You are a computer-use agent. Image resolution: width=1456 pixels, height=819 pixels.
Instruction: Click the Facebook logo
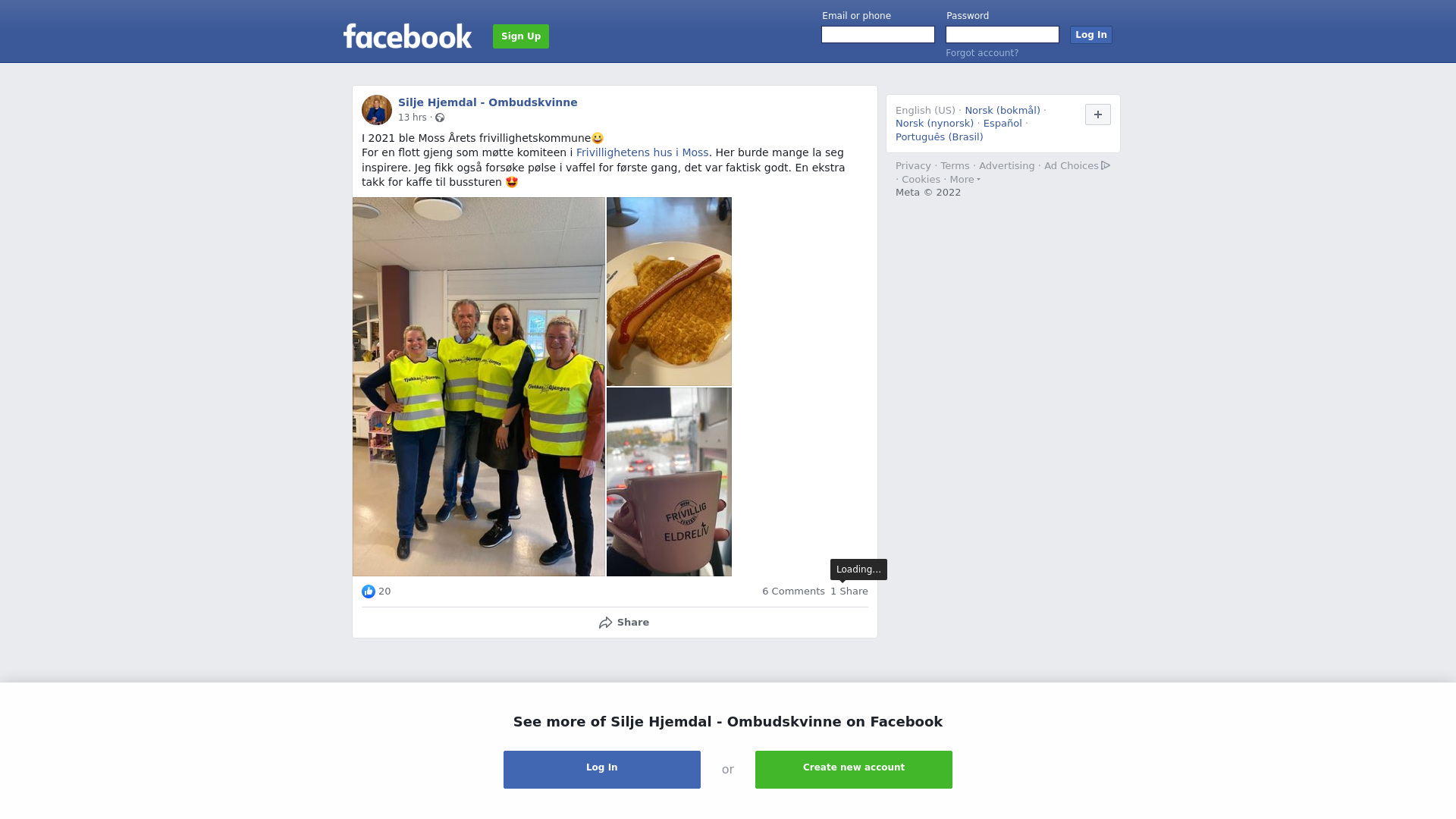click(407, 36)
